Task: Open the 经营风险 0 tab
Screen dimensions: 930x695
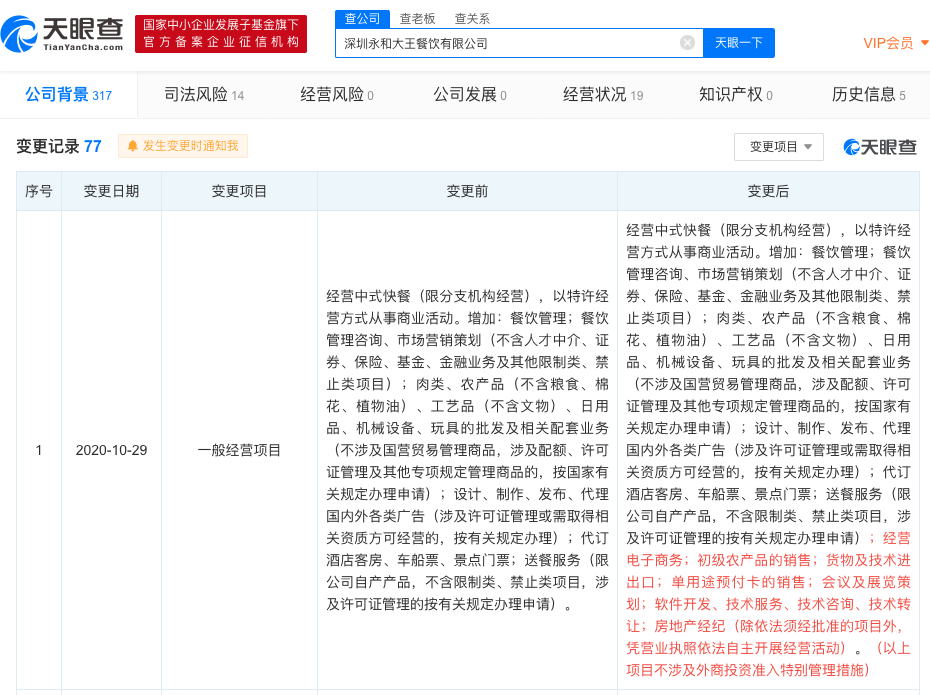Action: [x=337, y=94]
